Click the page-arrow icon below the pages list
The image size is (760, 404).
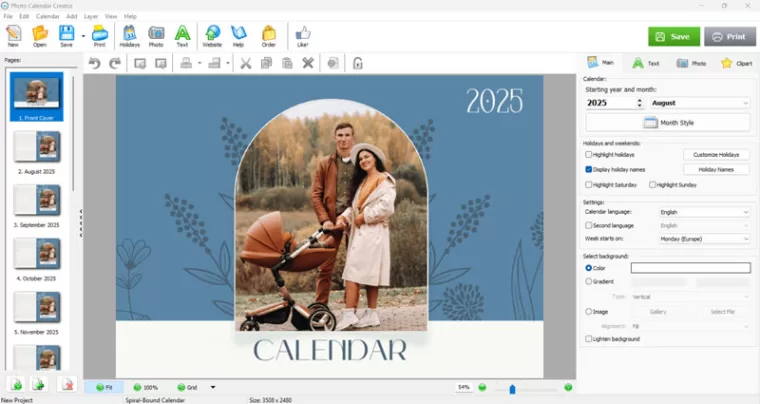point(39,385)
